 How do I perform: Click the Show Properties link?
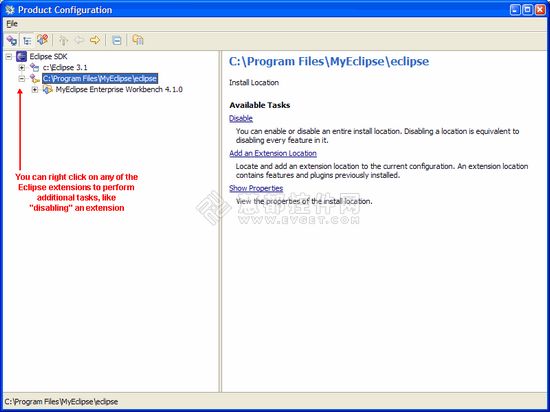256,188
